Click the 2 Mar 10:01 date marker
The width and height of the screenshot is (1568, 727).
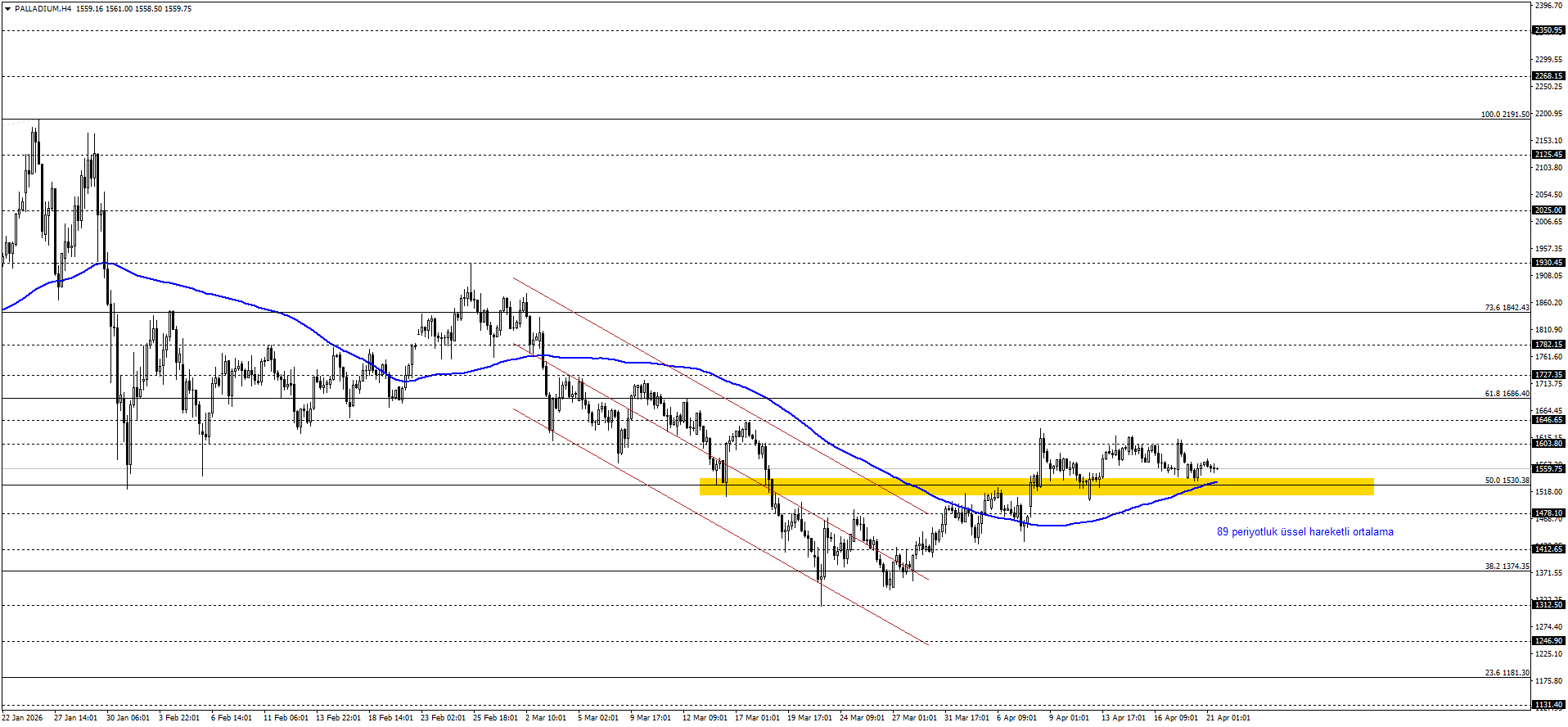click(x=546, y=718)
